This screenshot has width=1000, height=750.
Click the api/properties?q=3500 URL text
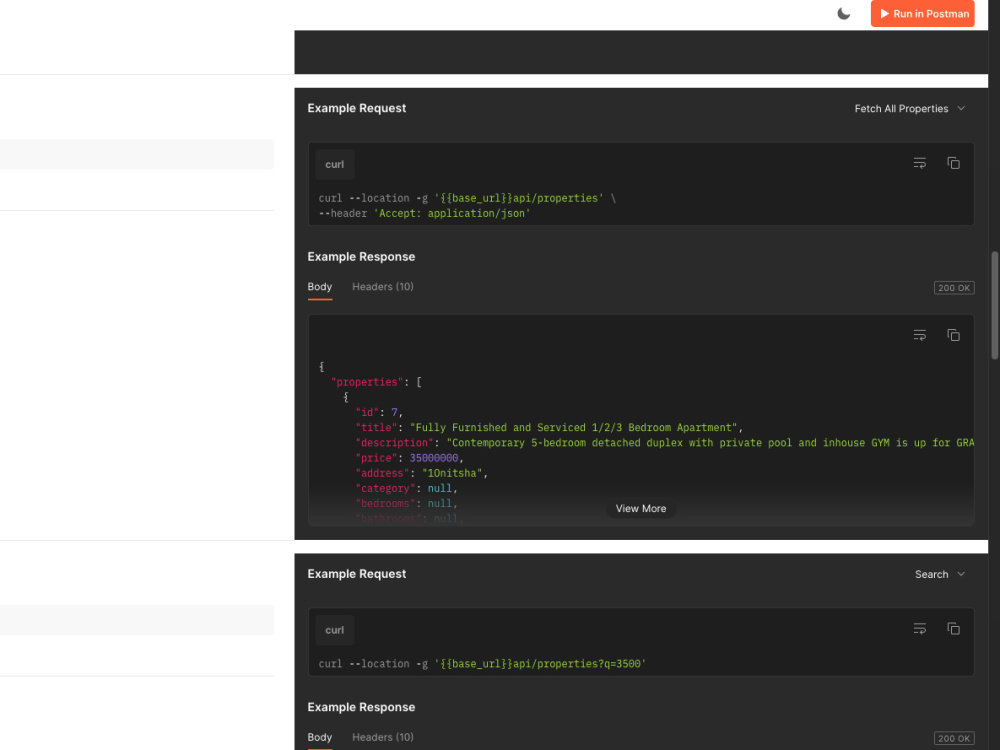click(540, 664)
